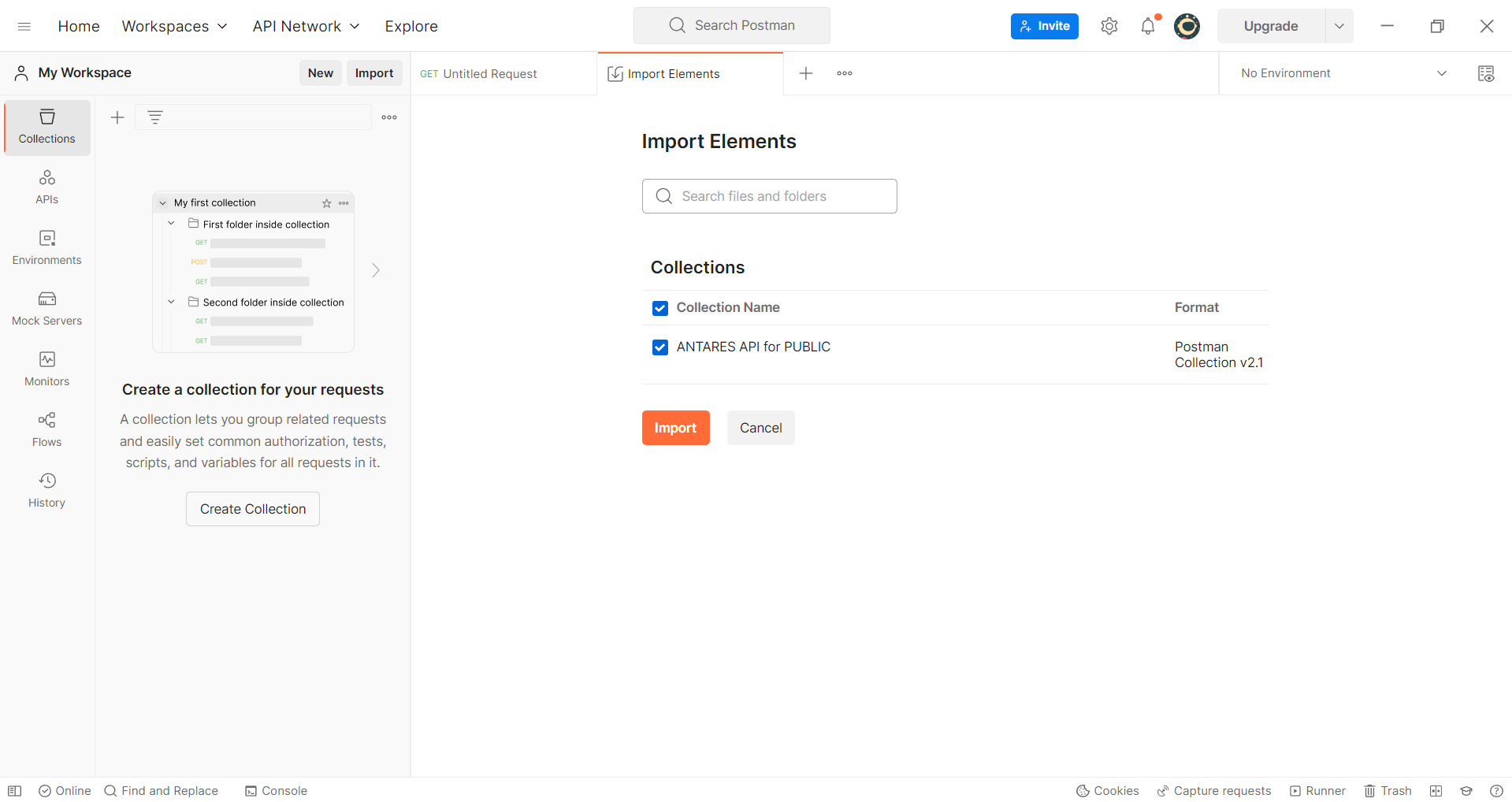Expand the Workspaces dropdown menu
The height and width of the screenshot is (802, 1512).
click(174, 26)
